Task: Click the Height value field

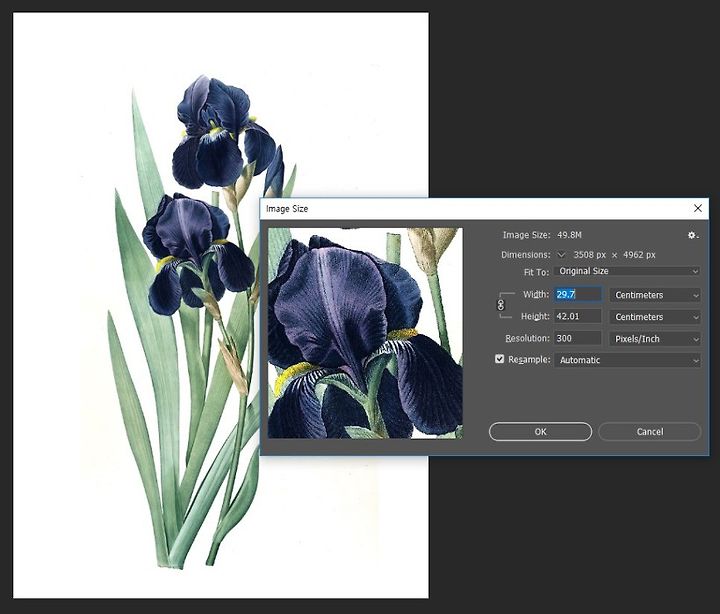Action: pos(578,316)
